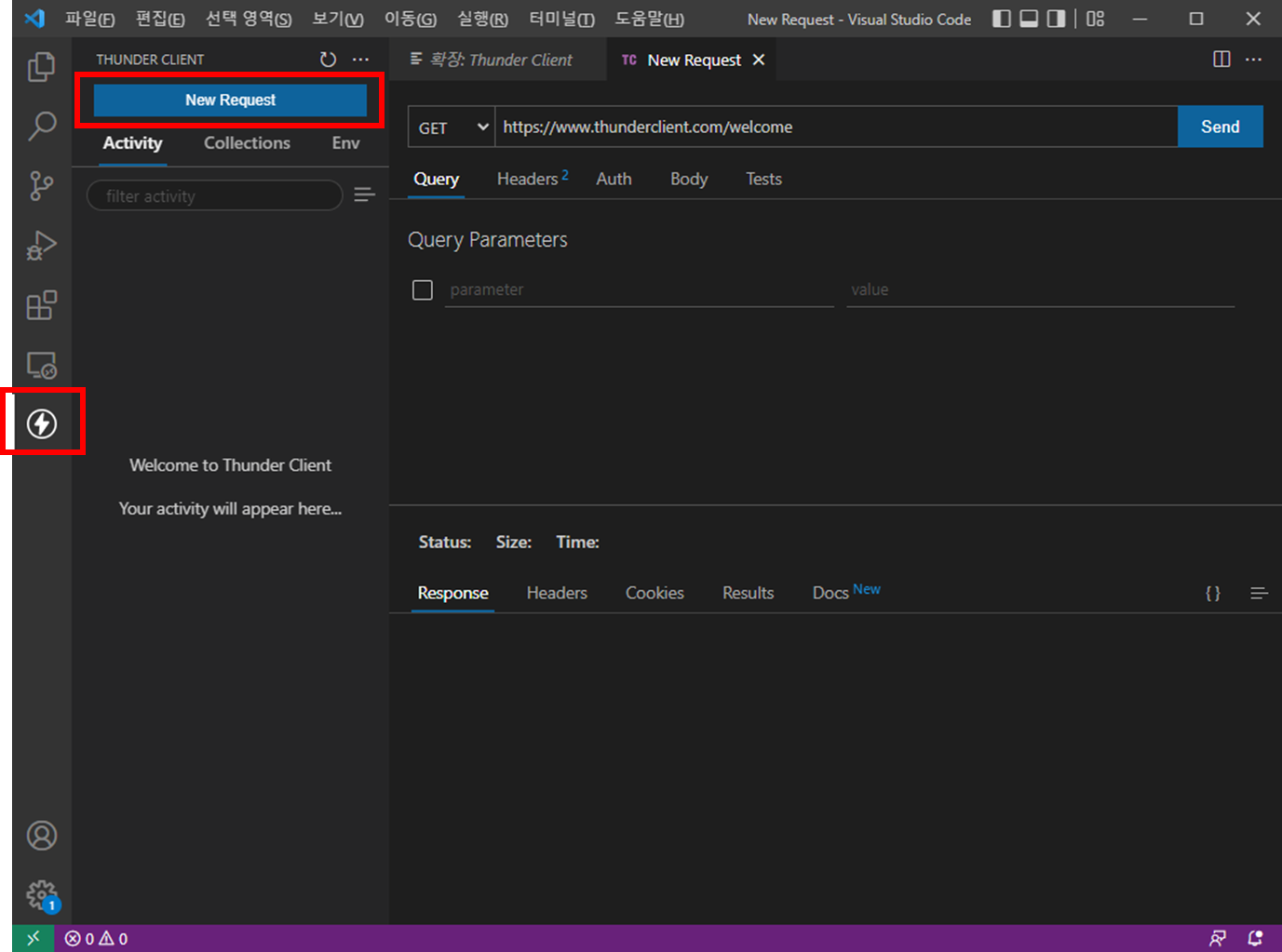Open notifications bell in status bar
The image size is (1282, 952).
click(x=1255, y=938)
